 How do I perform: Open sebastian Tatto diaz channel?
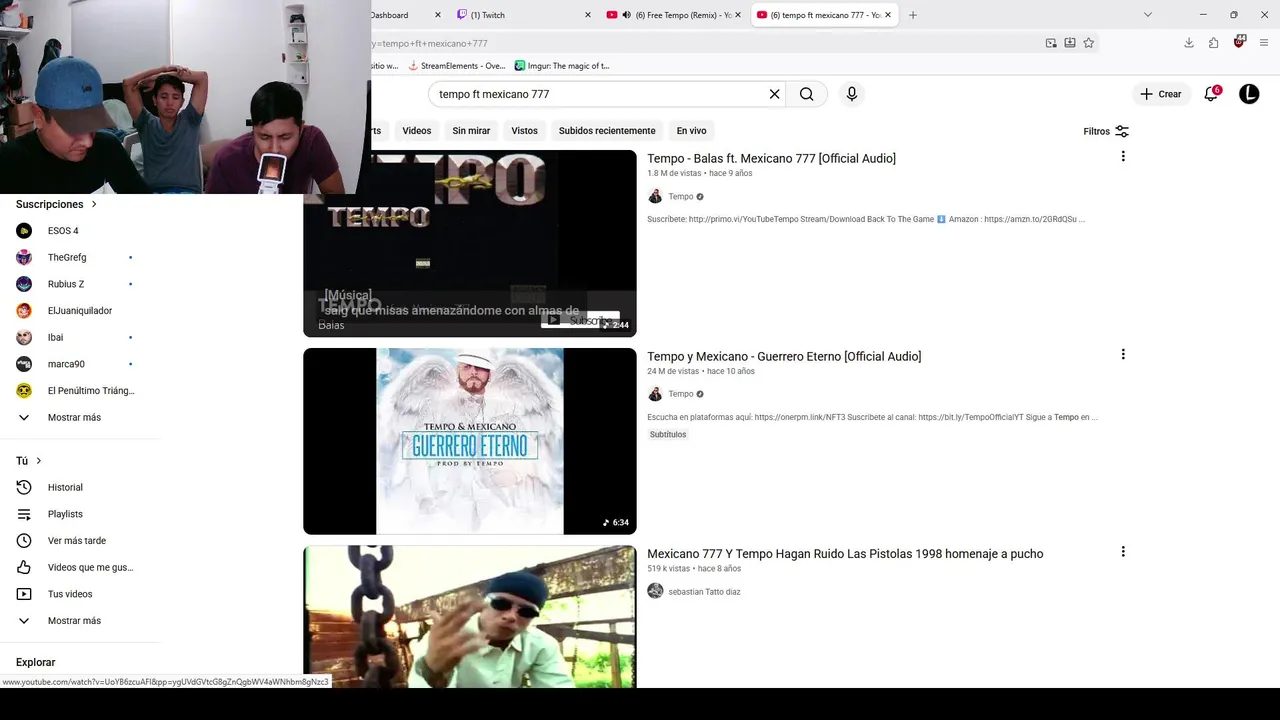pyautogui.click(x=704, y=592)
